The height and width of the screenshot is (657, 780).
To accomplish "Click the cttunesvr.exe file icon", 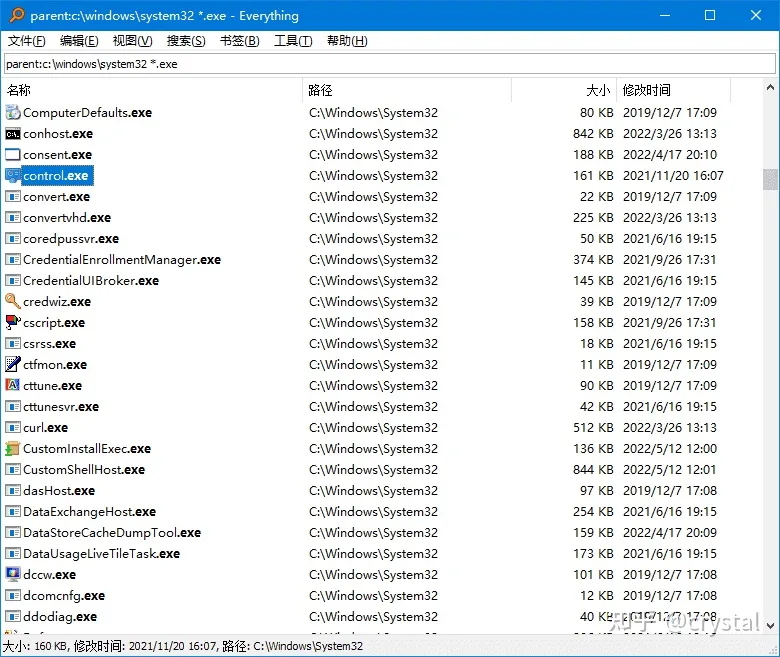I will 13,406.
